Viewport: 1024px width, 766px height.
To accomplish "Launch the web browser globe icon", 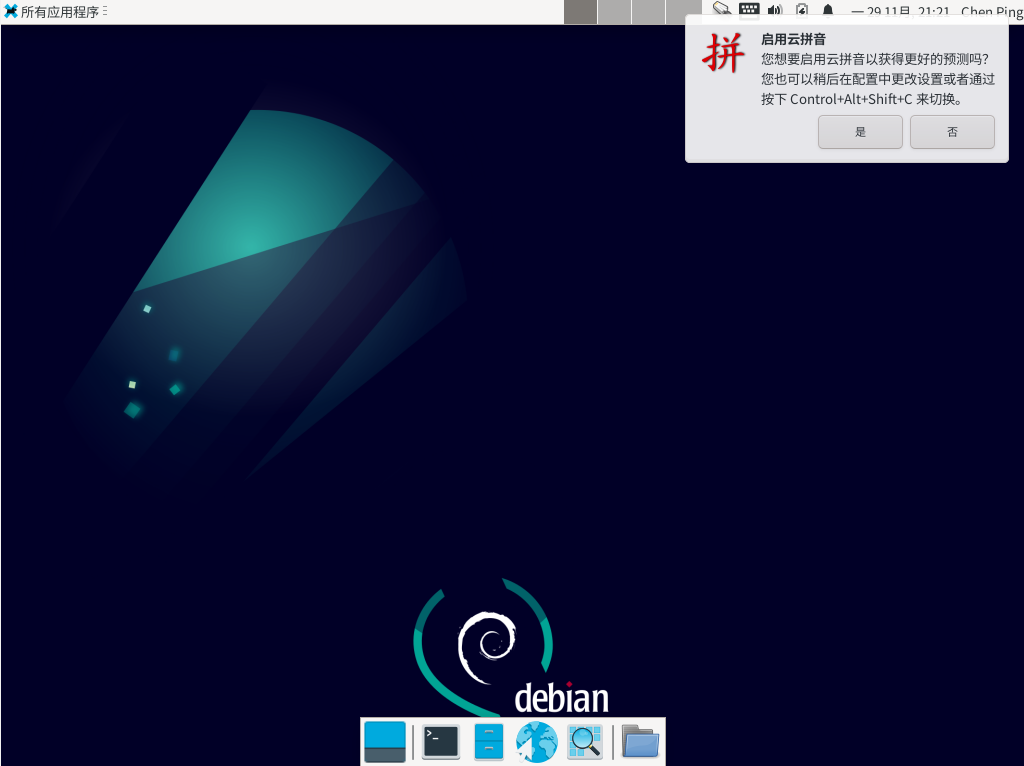I will pos(536,742).
